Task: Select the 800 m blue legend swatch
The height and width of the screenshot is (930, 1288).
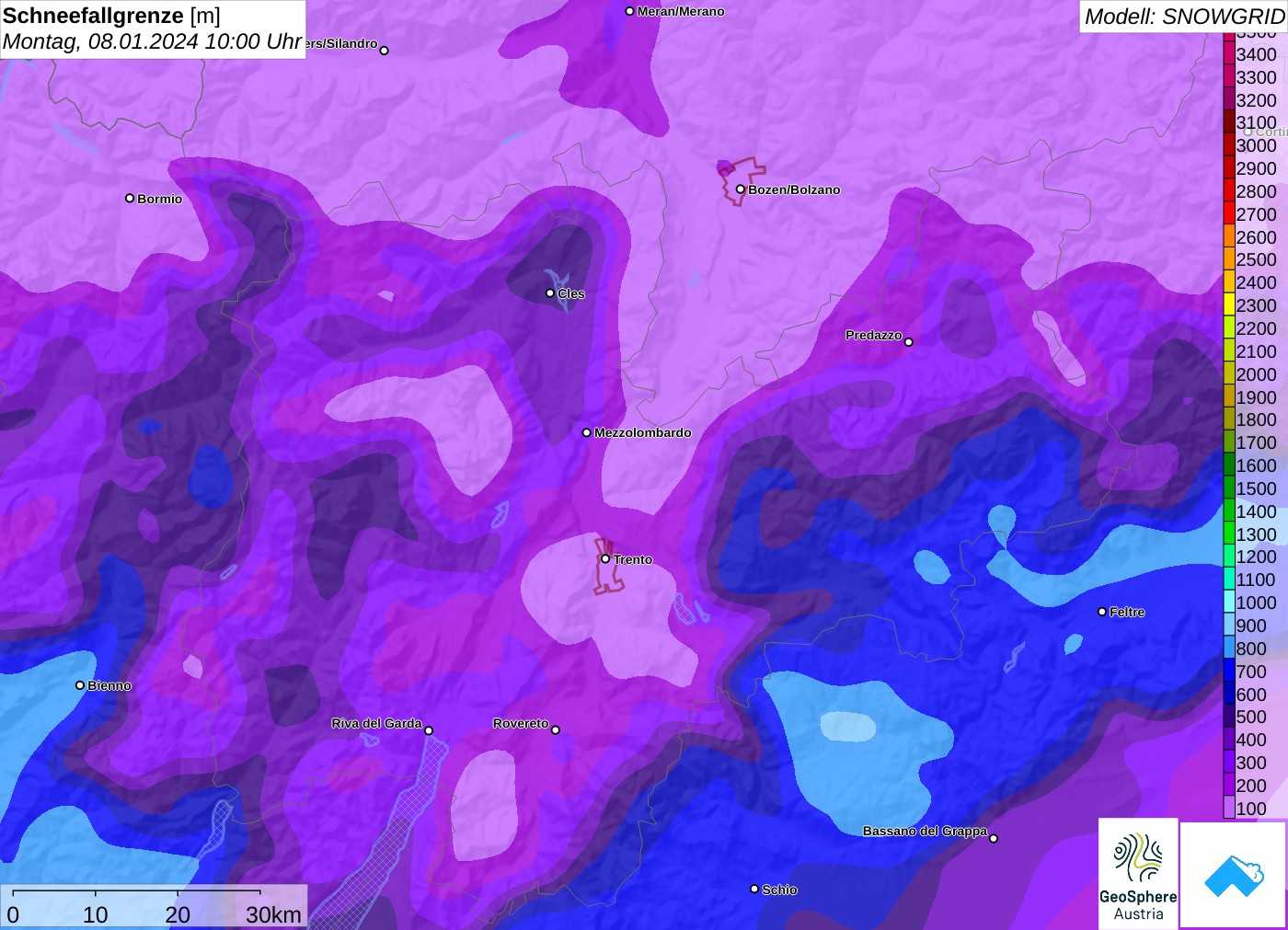Action: 1229,648
